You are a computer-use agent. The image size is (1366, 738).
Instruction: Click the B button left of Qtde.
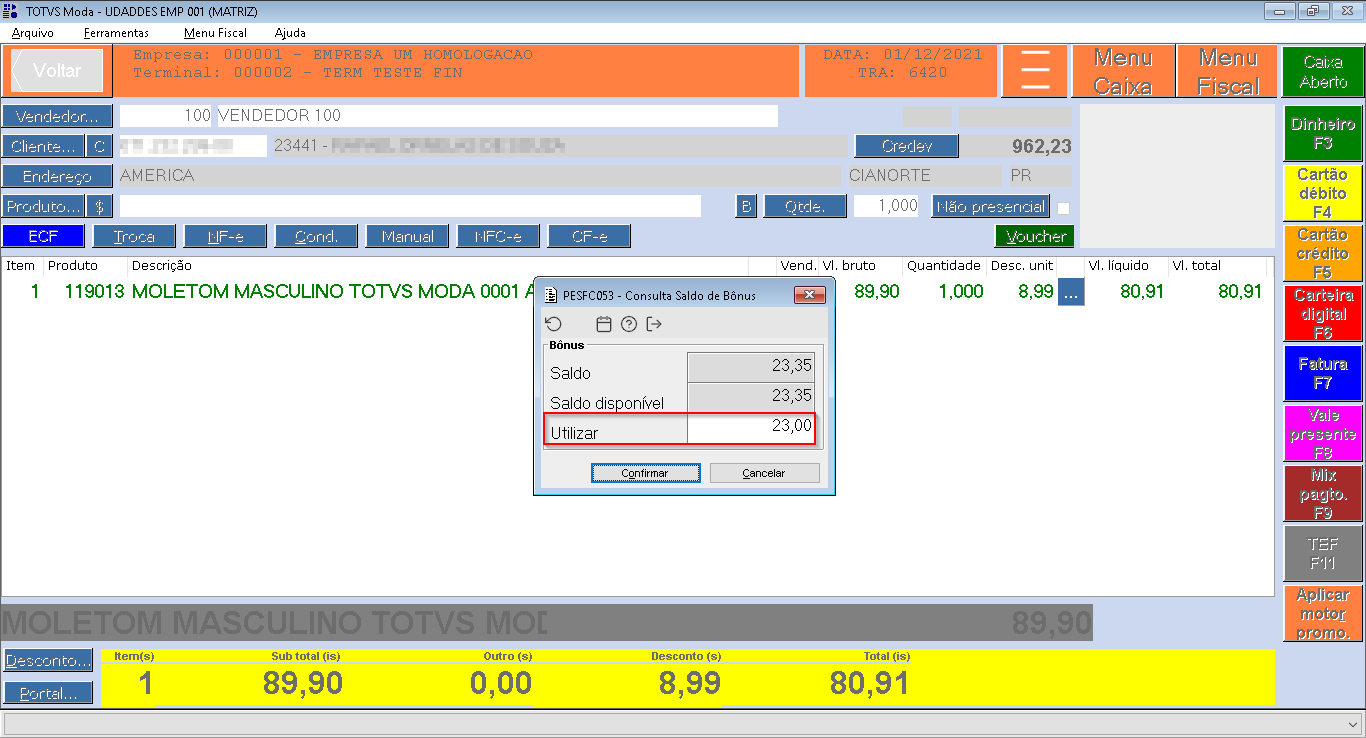pos(746,206)
